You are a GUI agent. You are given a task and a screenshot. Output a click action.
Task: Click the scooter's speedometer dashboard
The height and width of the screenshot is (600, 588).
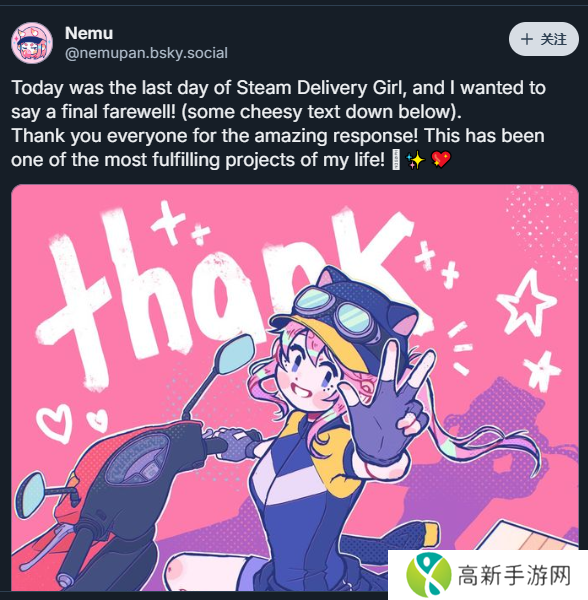click(x=137, y=458)
